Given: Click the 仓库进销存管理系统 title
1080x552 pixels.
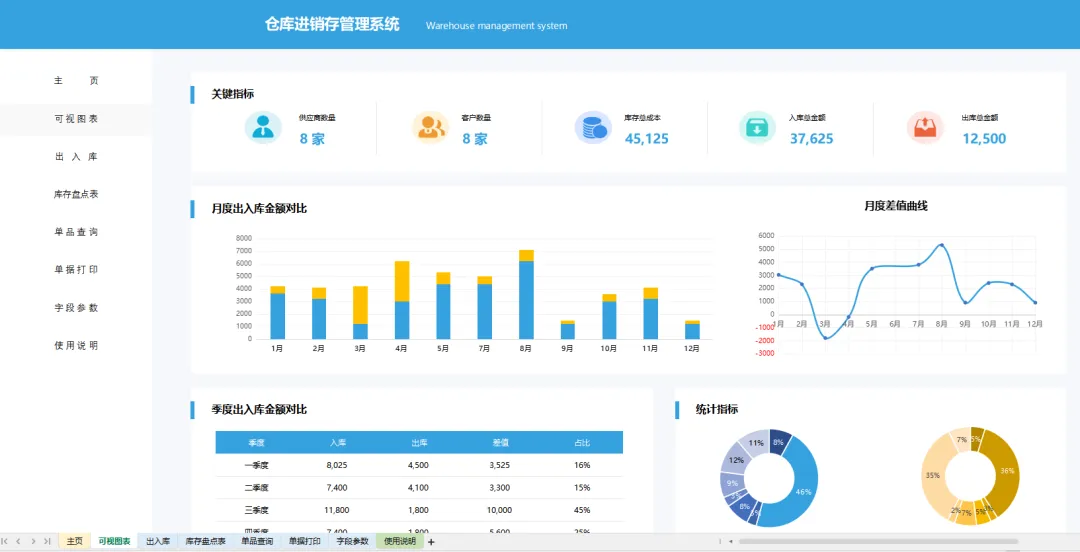Looking at the screenshot, I should [332, 25].
